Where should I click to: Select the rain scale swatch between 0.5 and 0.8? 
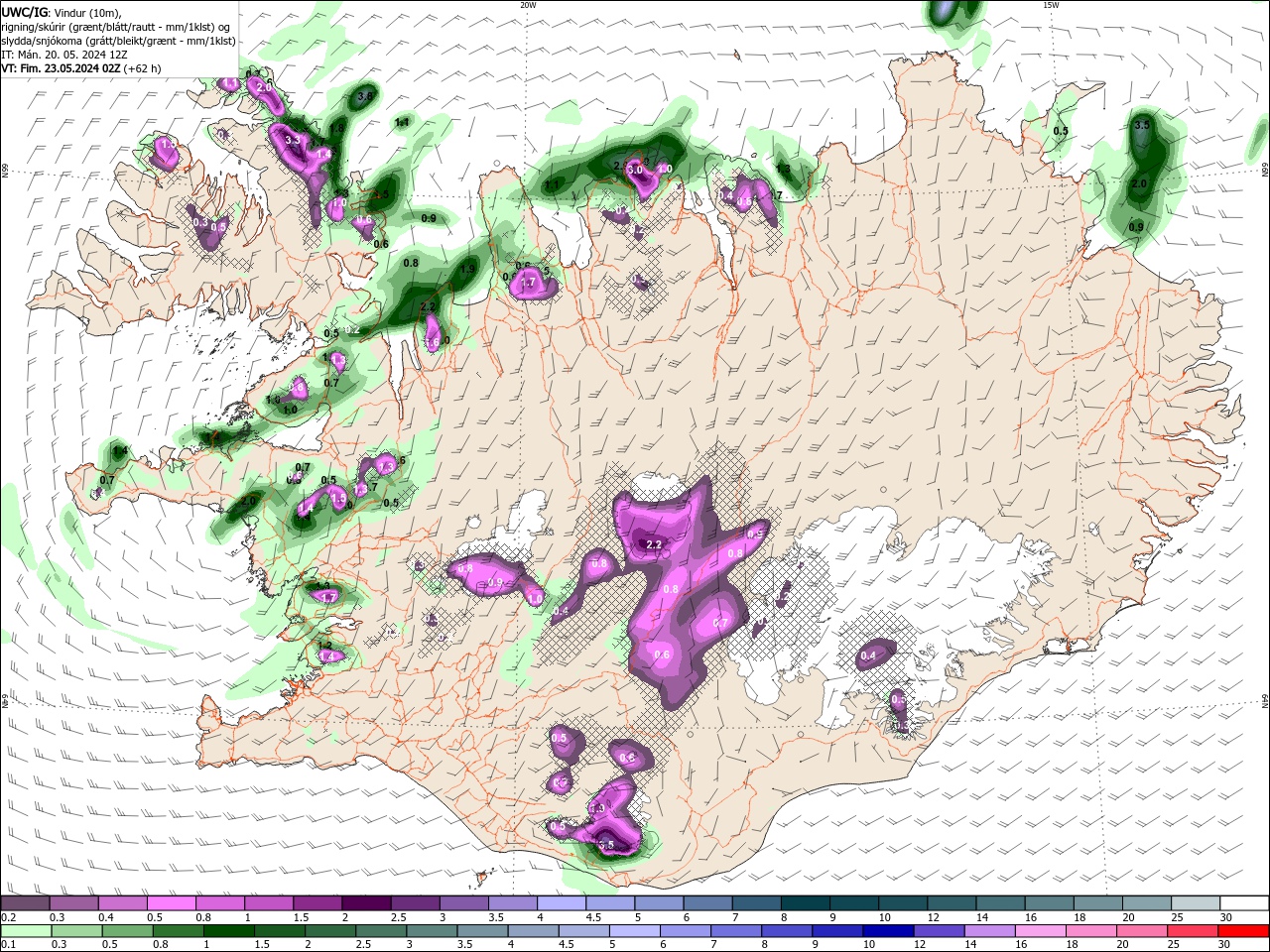pos(127,931)
